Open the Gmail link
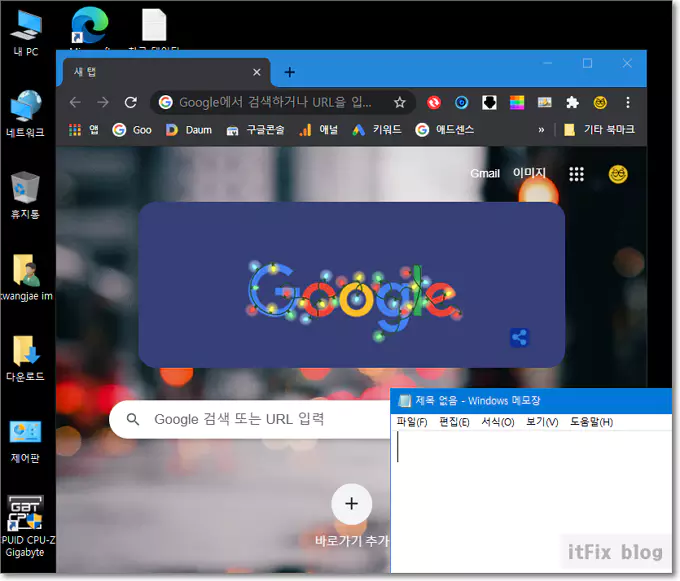The height and width of the screenshot is (581, 680). [x=485, y=173]
